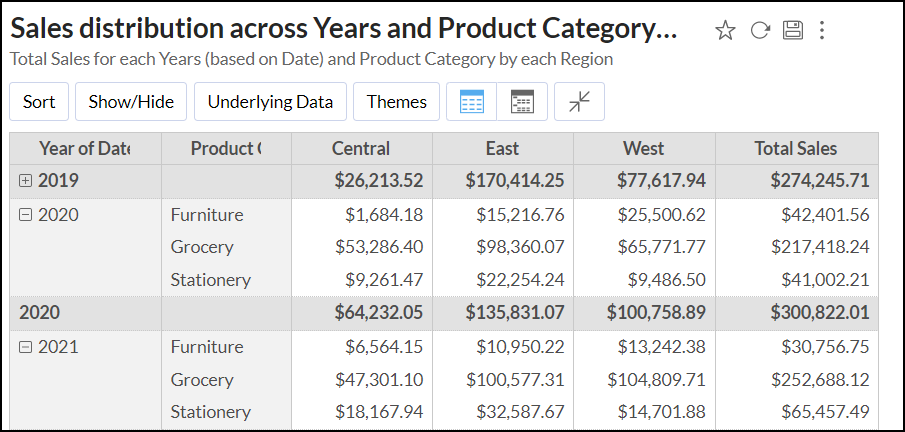Open the Themes menu
The image size is (905, 432).
[396, 102]
